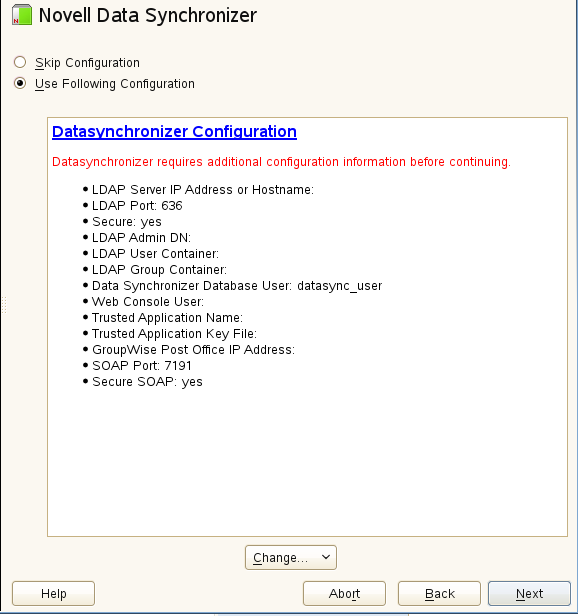Click the LDAP Port: 636 entry
The width and height of the screenshot is (578, 616).
137,206
